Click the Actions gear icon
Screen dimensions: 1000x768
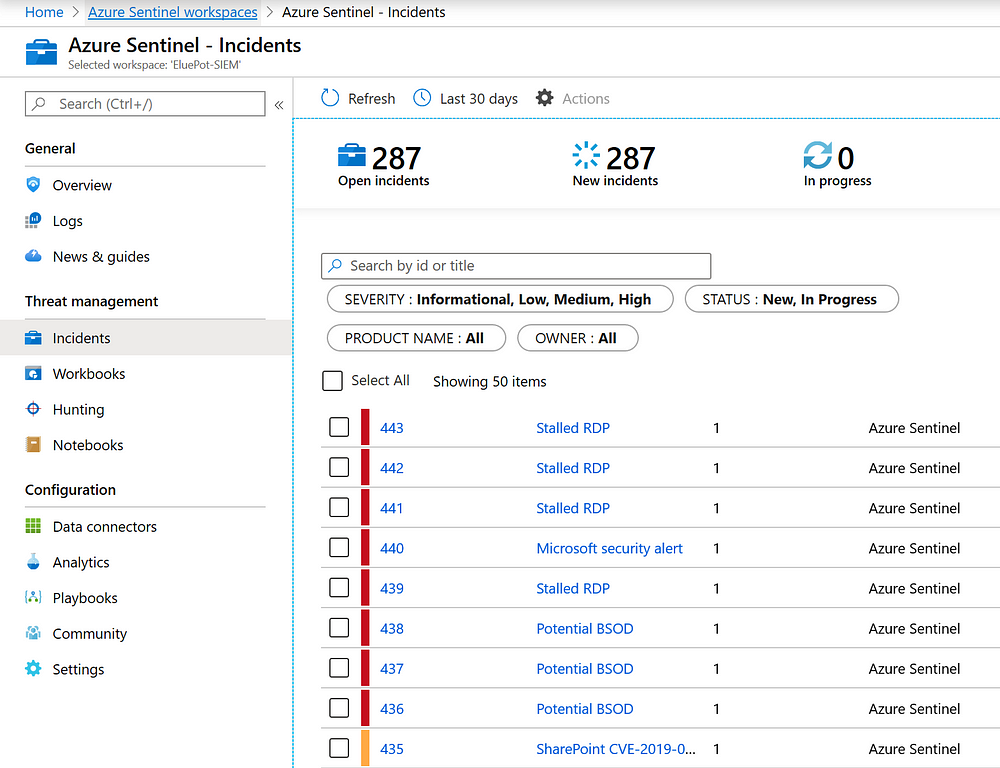coord(545,98)
